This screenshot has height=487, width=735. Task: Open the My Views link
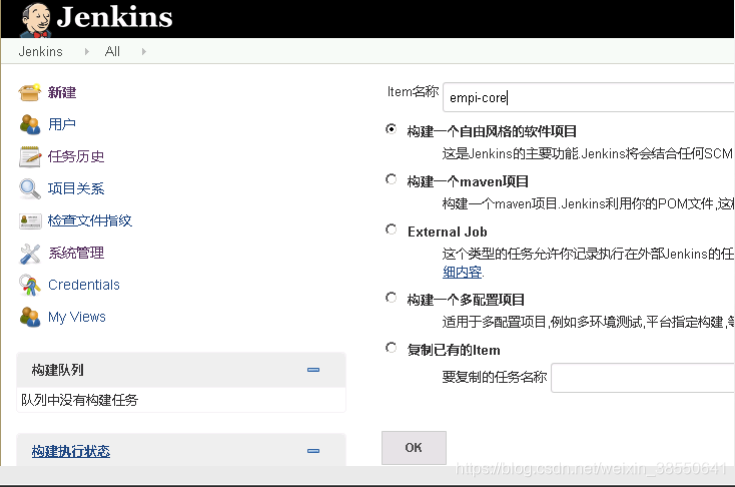pos(77,317)
